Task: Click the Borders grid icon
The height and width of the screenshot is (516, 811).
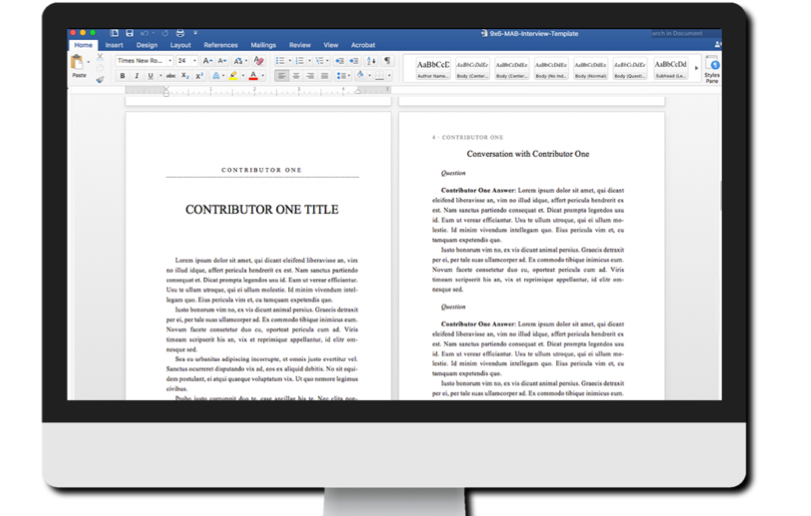Action: 380,76
